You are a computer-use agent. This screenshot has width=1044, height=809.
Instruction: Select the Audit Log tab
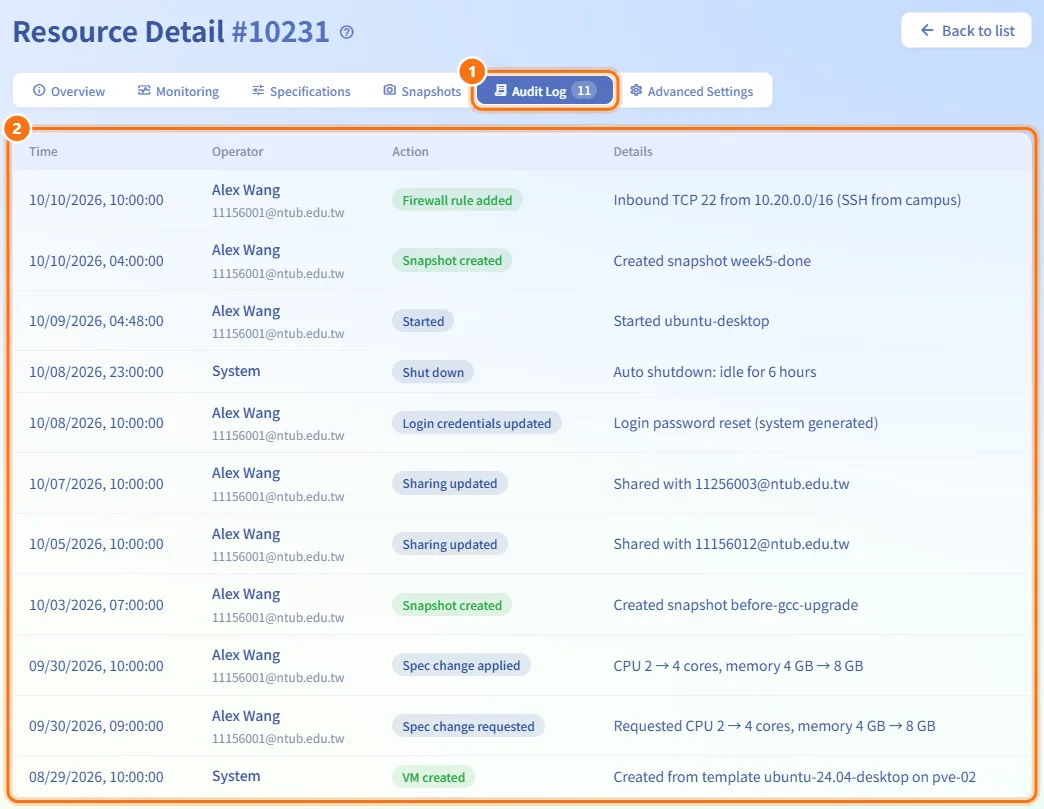point(545,91)
